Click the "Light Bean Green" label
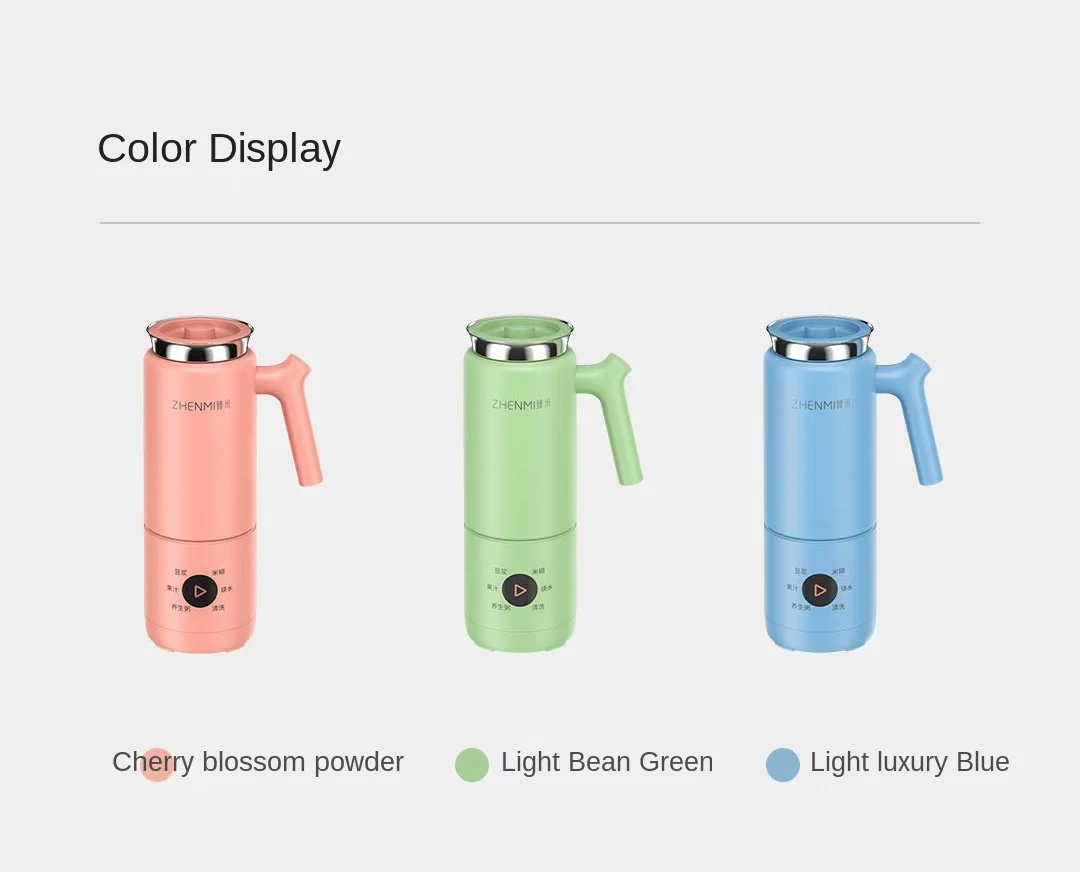 click(x=607, y=762)
